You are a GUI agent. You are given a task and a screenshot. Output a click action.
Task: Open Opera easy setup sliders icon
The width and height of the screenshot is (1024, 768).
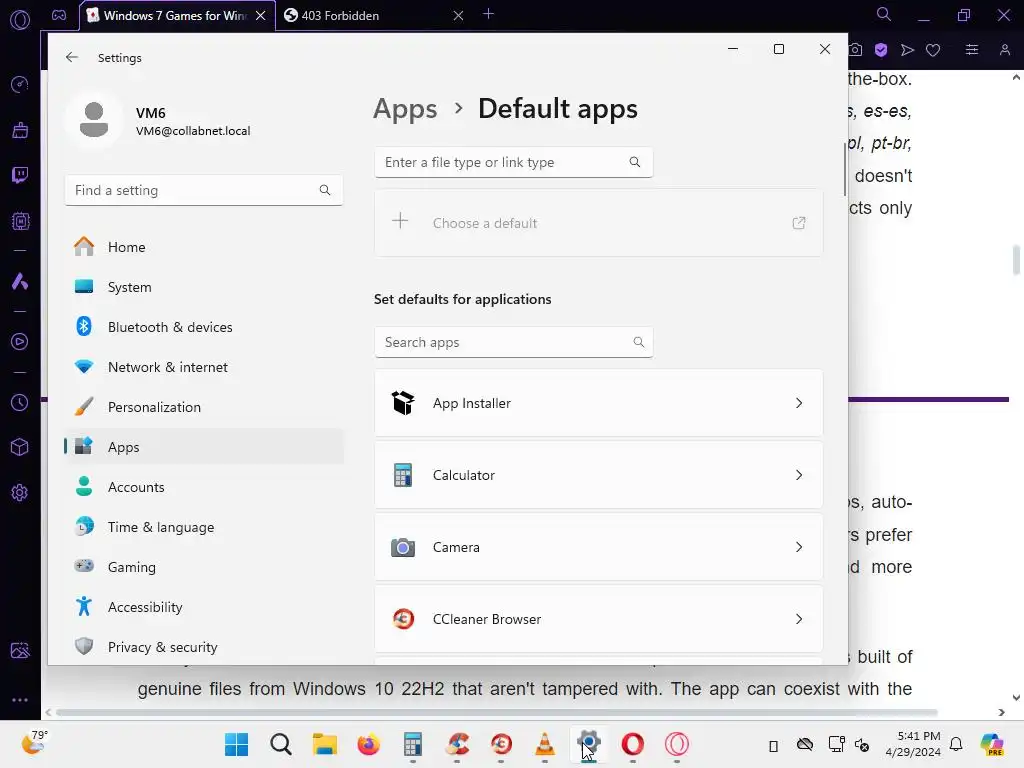pos(972,50)
